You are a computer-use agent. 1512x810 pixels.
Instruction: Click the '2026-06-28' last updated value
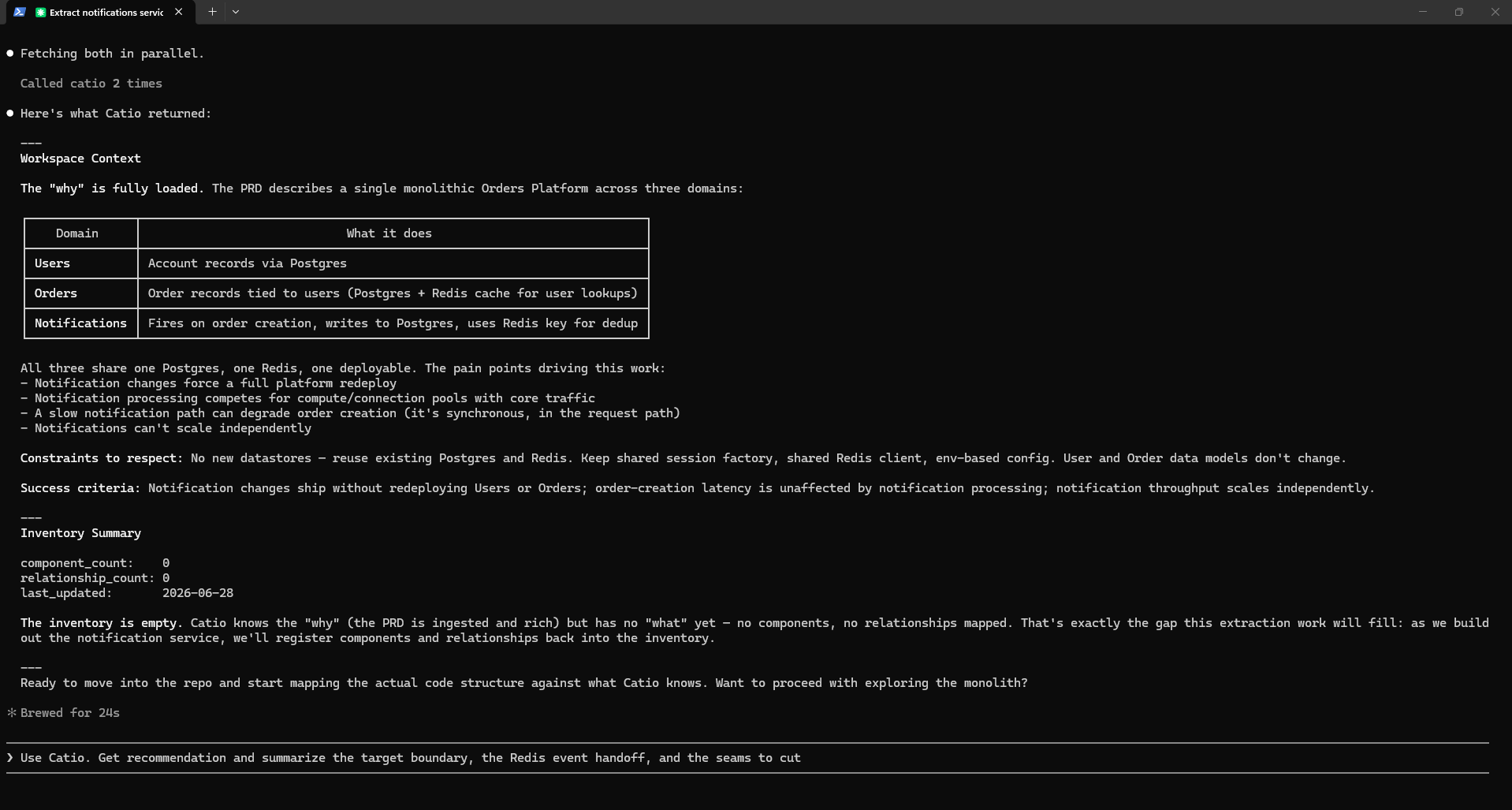pos(198,593)
